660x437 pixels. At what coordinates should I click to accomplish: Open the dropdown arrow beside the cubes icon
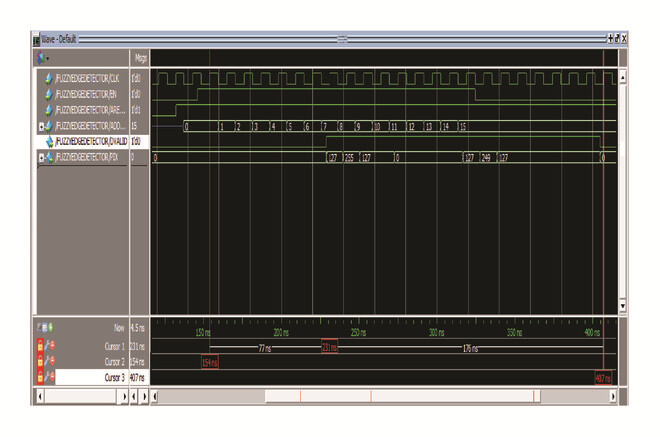pyautogui.click(x=48, y=59)
